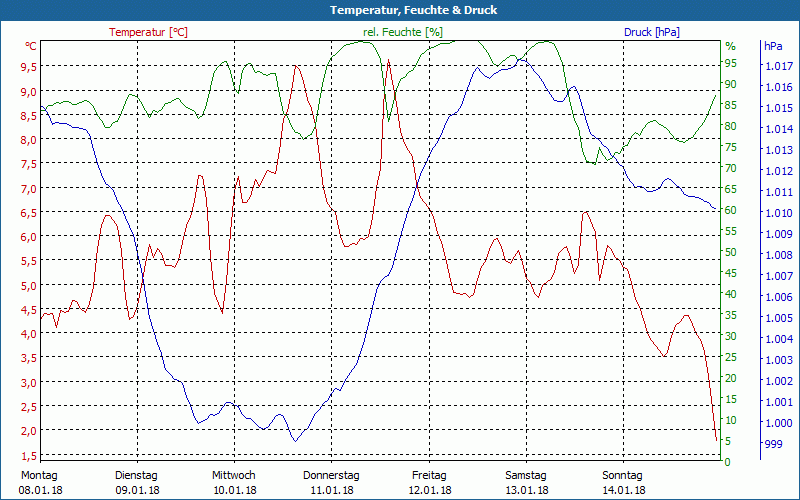Click the 65 humidity axis value
The width and height of the screenshot is (800, 500).
[x=731, y=189]
